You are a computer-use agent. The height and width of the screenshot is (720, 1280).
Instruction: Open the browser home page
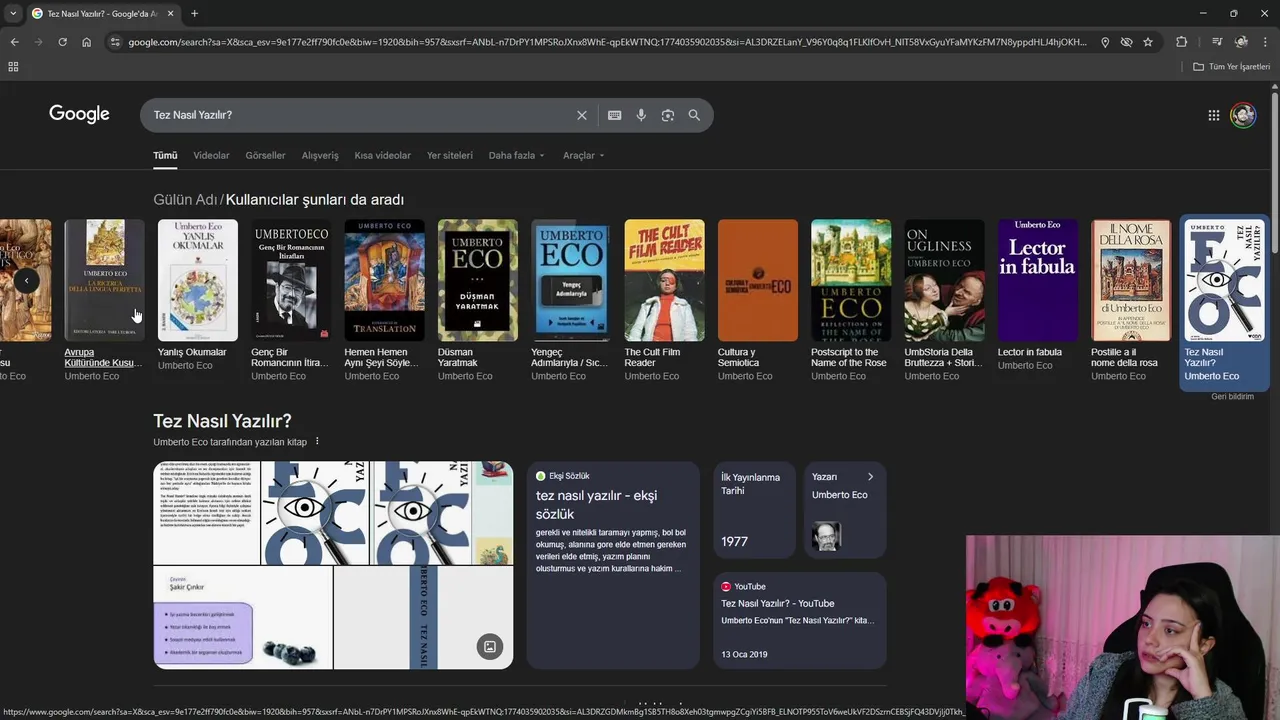point(86,42)
